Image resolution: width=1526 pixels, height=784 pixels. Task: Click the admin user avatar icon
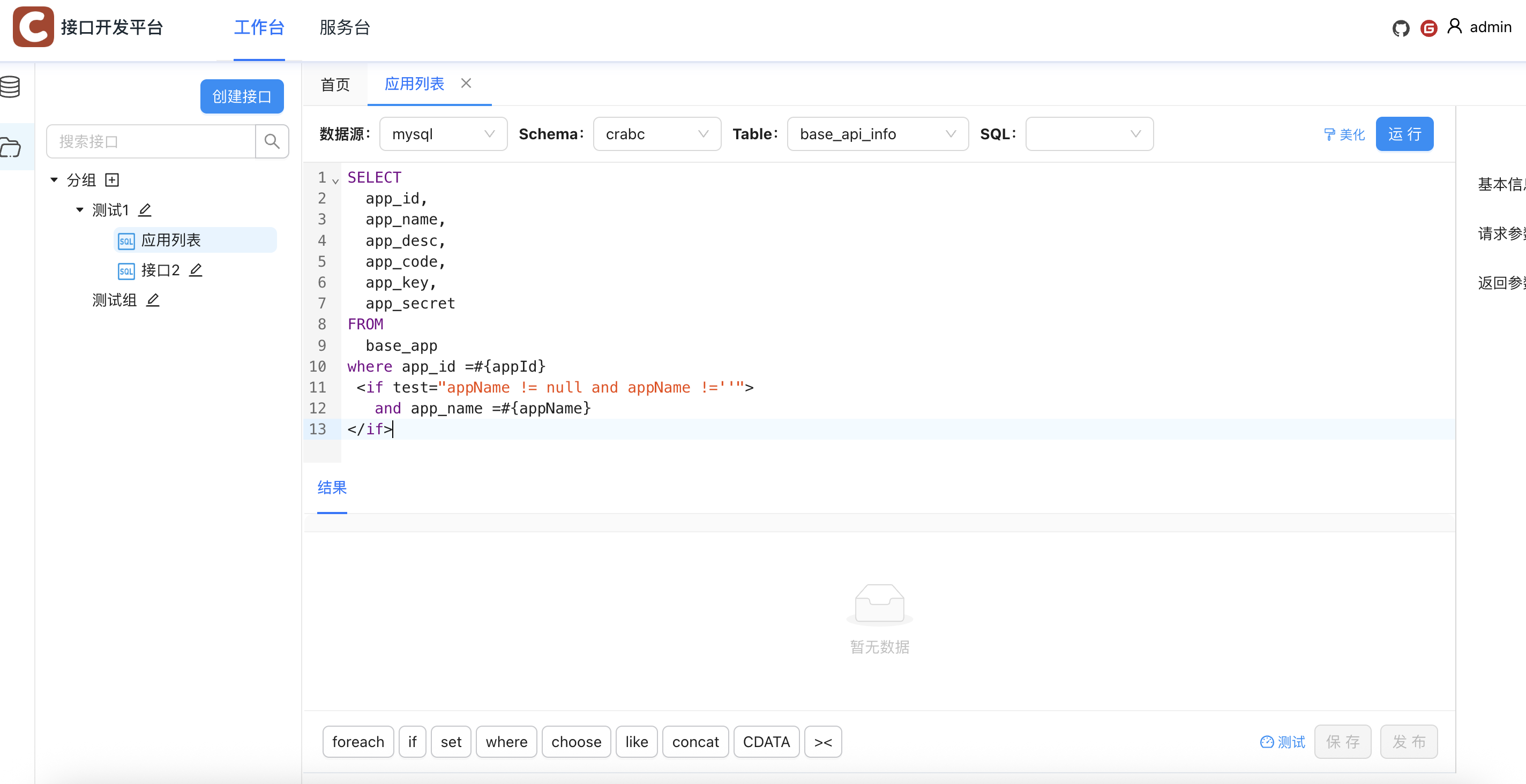click(1454, 27)
